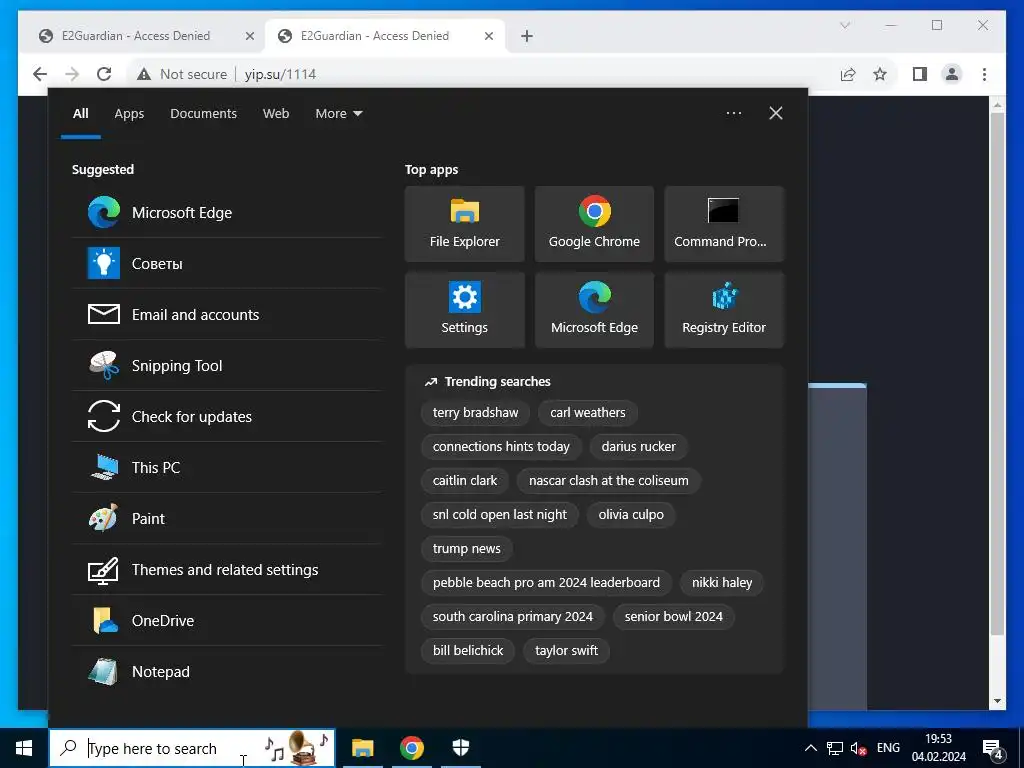Switch to the Web search tab
The image size is (1024, 768).
click(276, 113)
